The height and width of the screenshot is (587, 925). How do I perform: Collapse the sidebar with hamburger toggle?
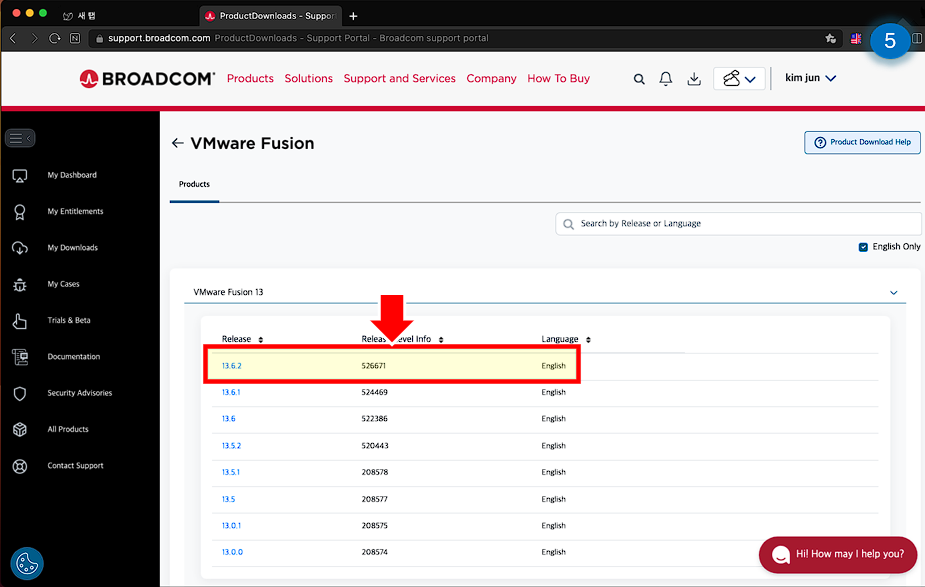20,138
